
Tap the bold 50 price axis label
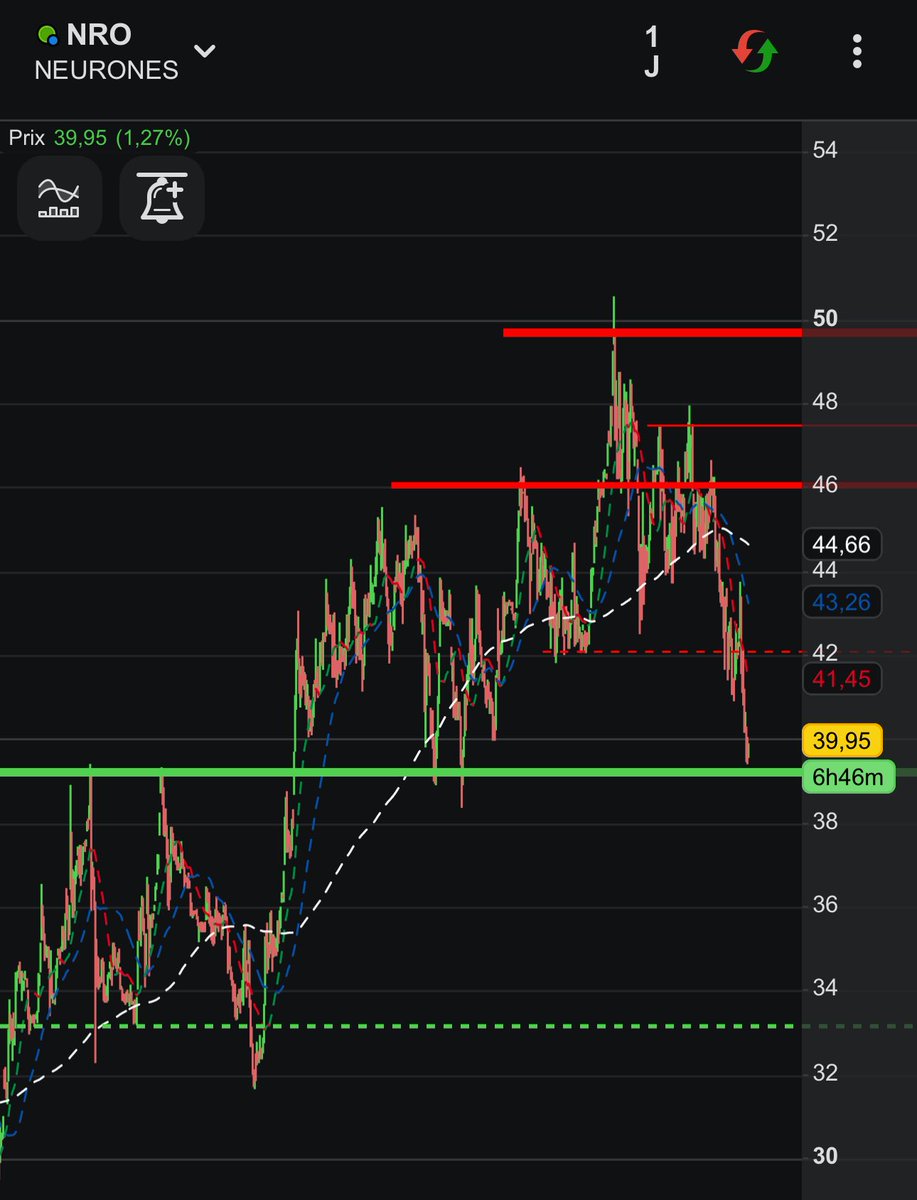click(825, 319)
